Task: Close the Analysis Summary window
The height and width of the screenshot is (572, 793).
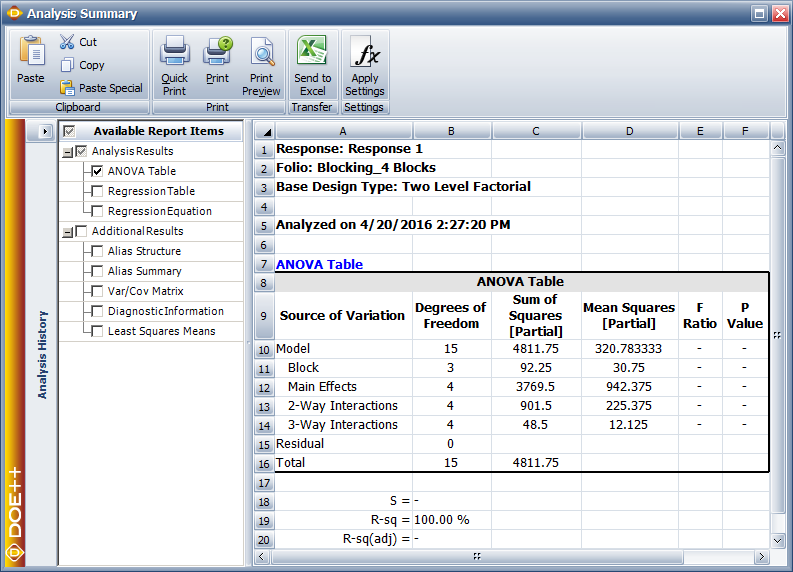Action: (780, 14)
